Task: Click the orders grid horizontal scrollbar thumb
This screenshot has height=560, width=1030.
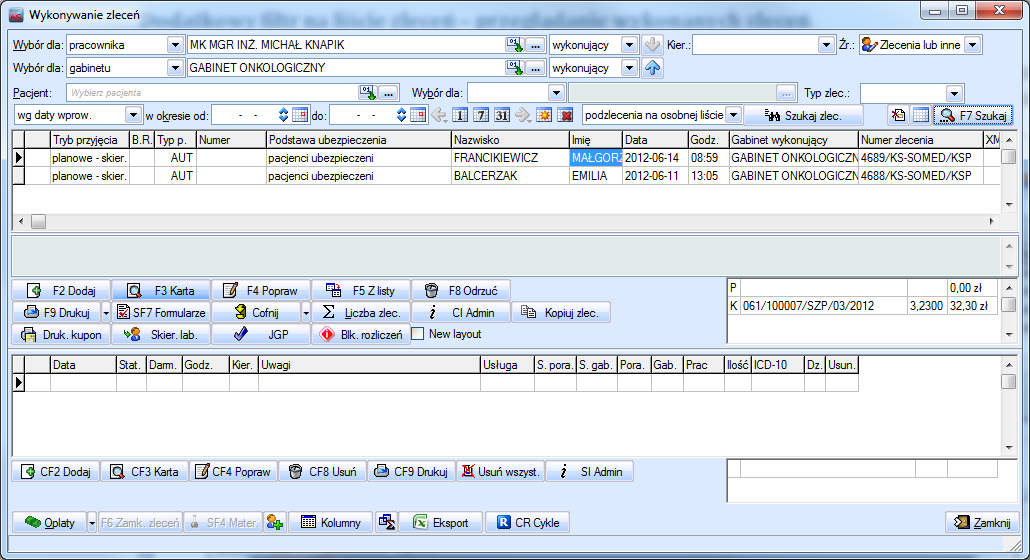Action: click(39, 222)
